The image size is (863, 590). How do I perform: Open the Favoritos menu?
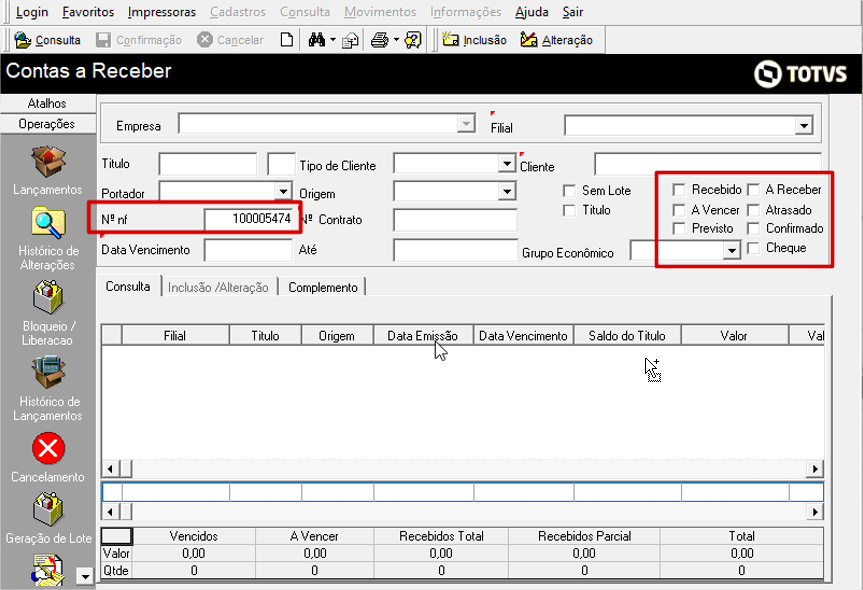tap(88, 12)
